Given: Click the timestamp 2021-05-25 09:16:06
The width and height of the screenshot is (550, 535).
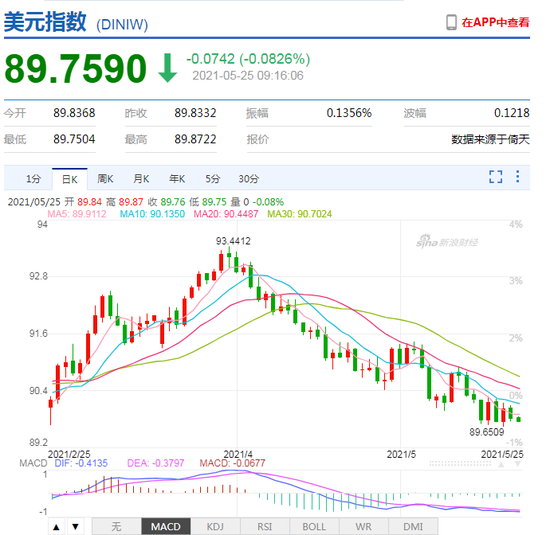Looking at the screenshot, I should [x=248, y=76].
